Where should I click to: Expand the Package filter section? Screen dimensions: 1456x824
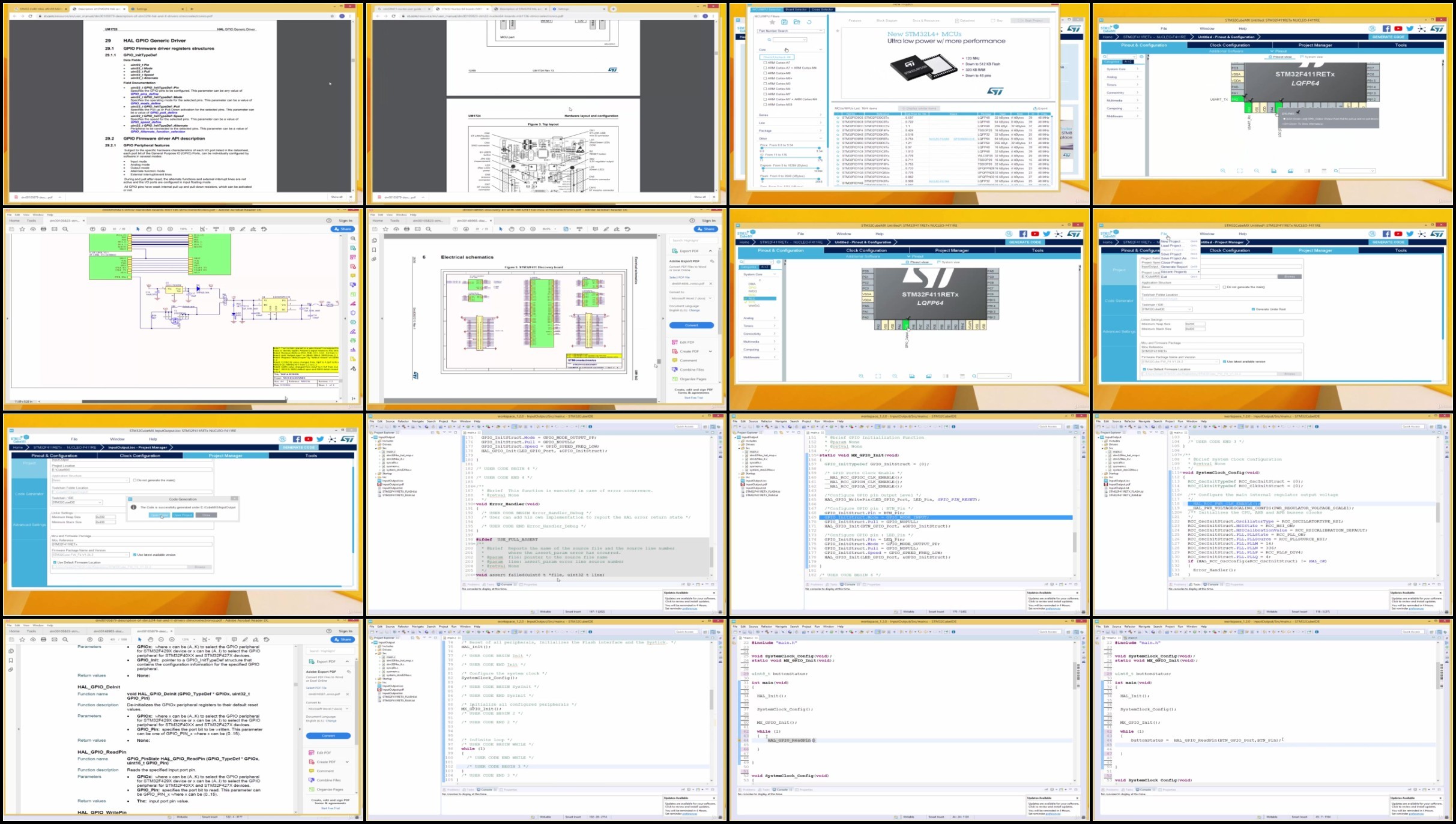tap(821, 130)
